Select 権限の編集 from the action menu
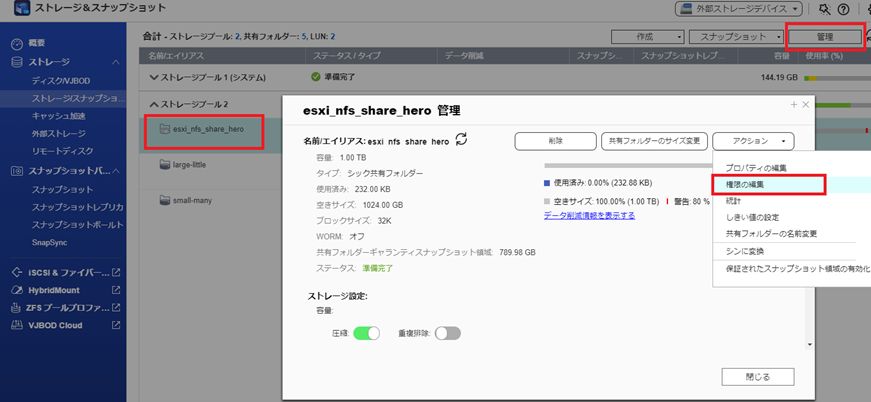The image size is (871, 402). [768, 184]
